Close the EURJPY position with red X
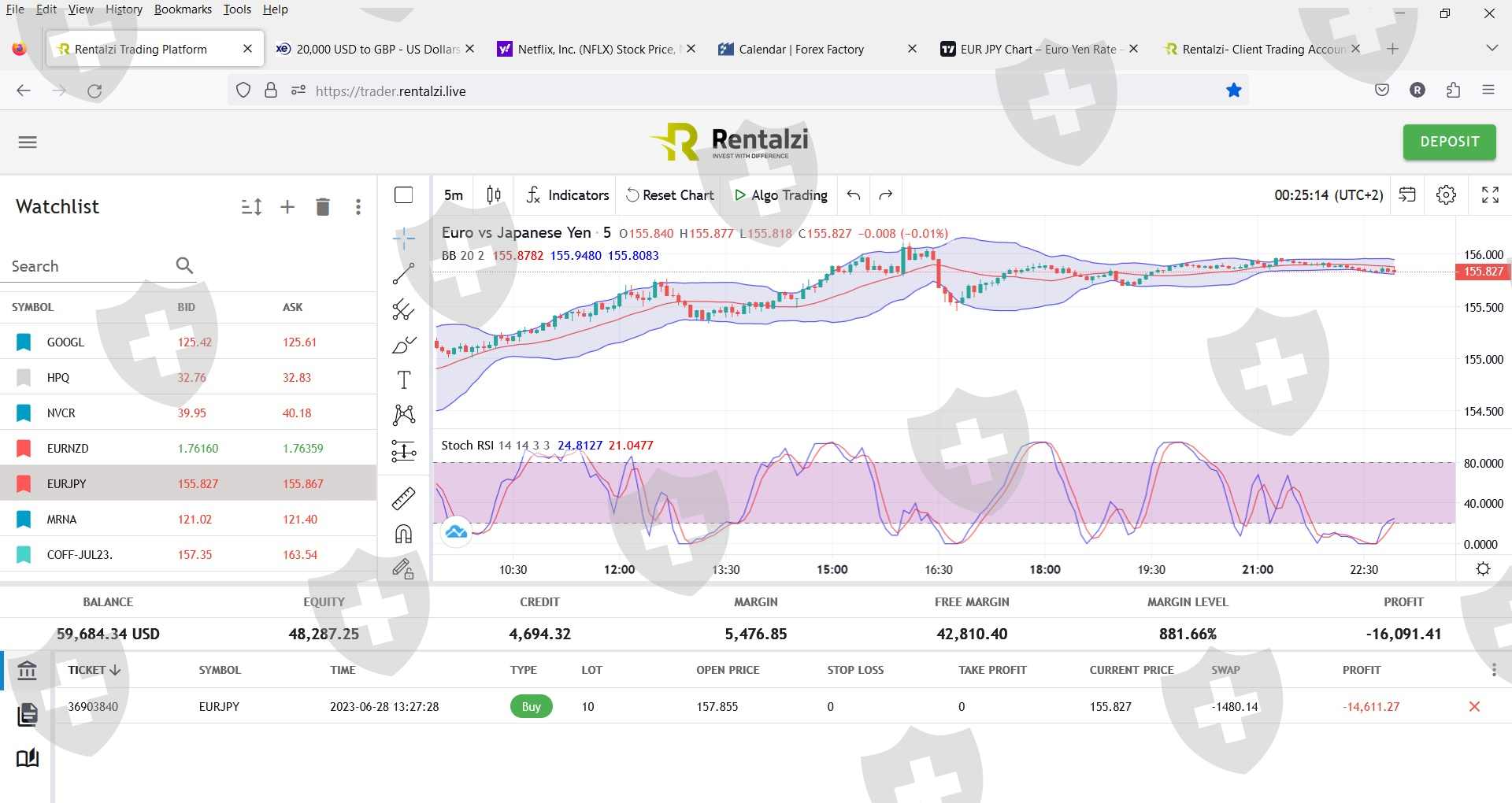The image size is (1512, 803). click(x=1474, y=707)
